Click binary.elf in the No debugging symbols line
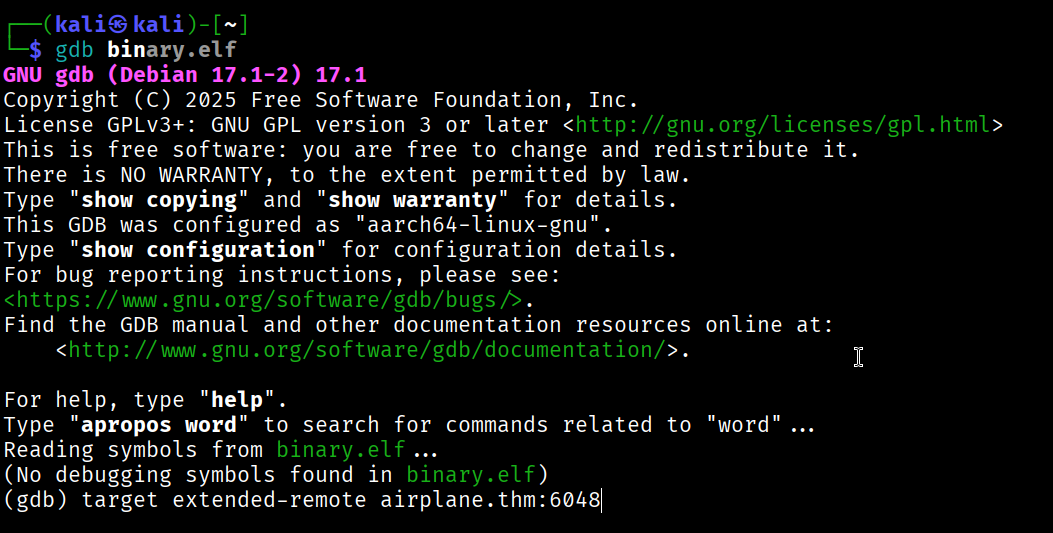Viewport: 1053px width, 533px height. [x=470, y=475]
